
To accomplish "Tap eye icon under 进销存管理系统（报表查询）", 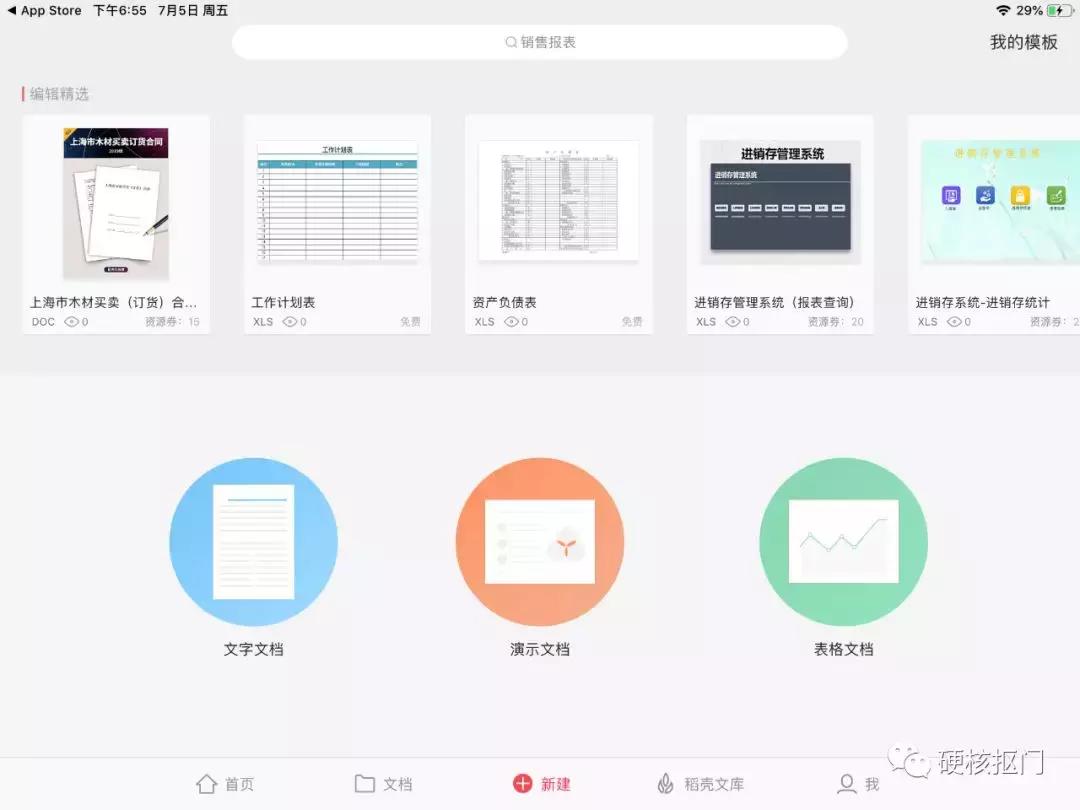I will tap(733, 322).
